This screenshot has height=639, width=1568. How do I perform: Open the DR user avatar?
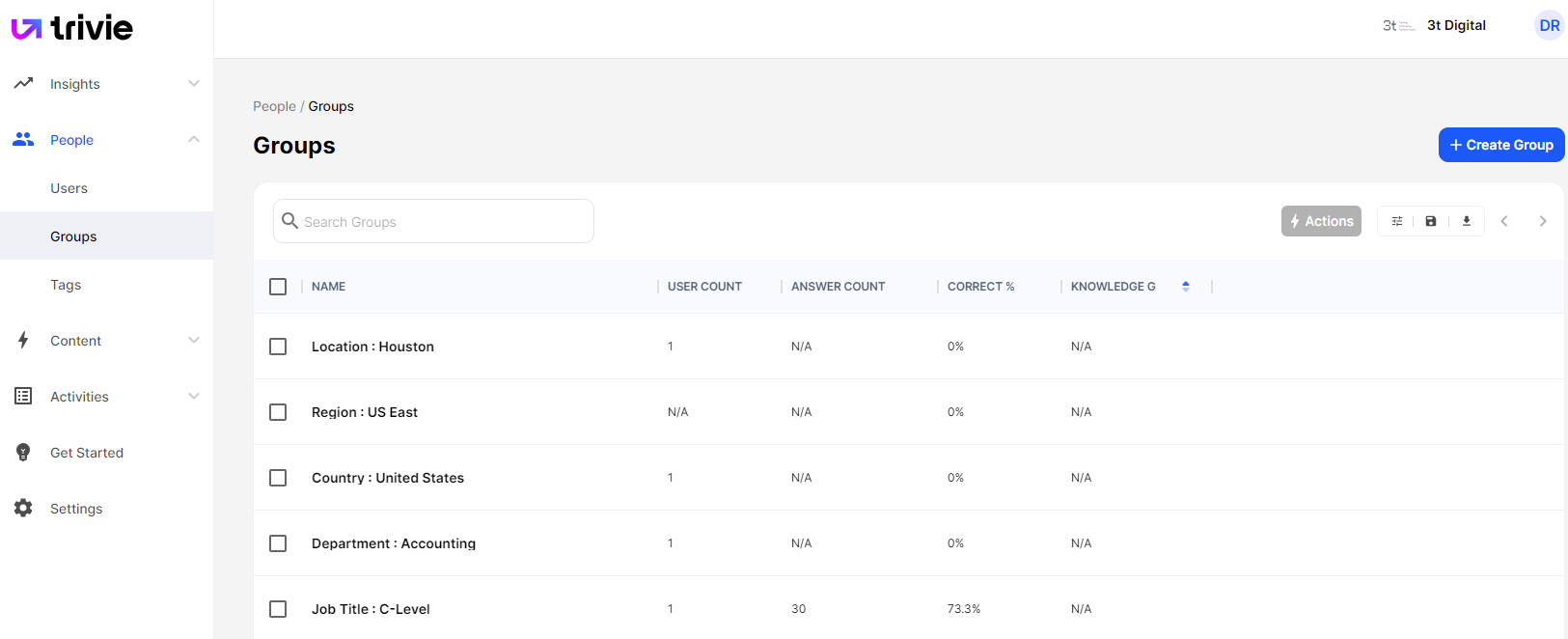[x=1549, y=25]
